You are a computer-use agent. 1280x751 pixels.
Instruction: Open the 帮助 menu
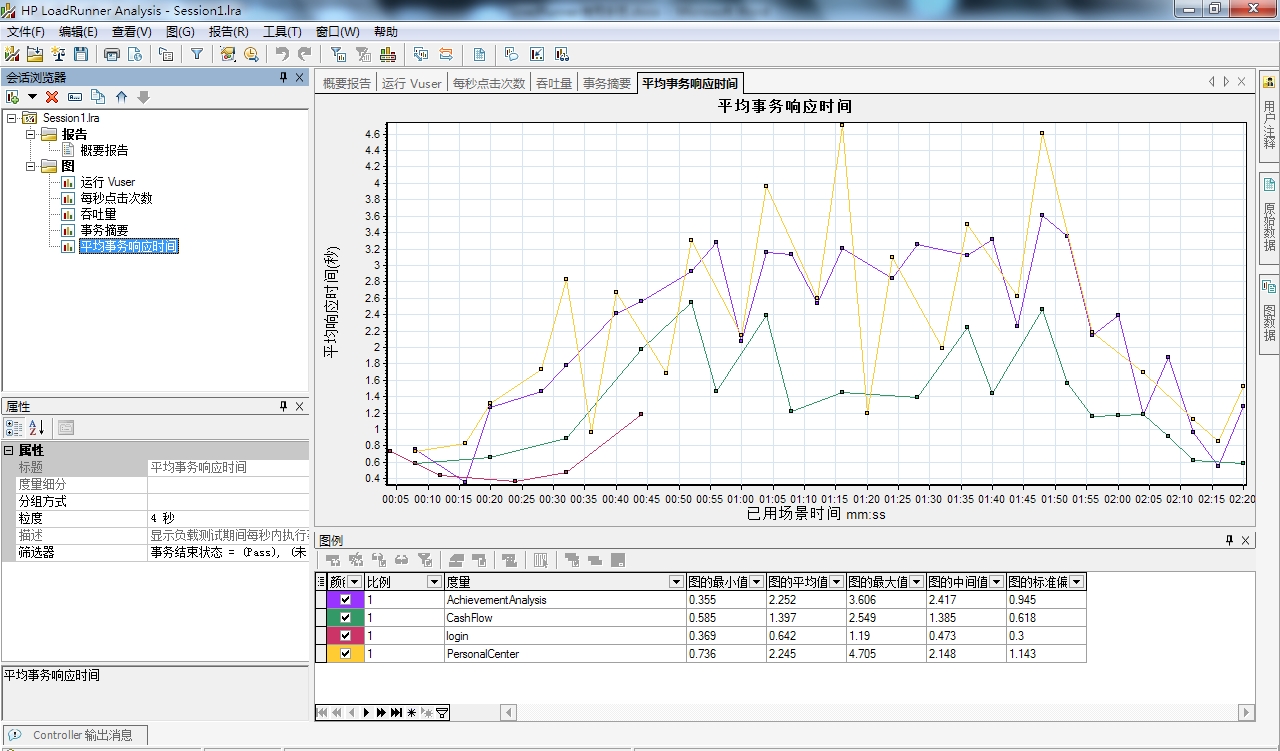tap(385, 32)
